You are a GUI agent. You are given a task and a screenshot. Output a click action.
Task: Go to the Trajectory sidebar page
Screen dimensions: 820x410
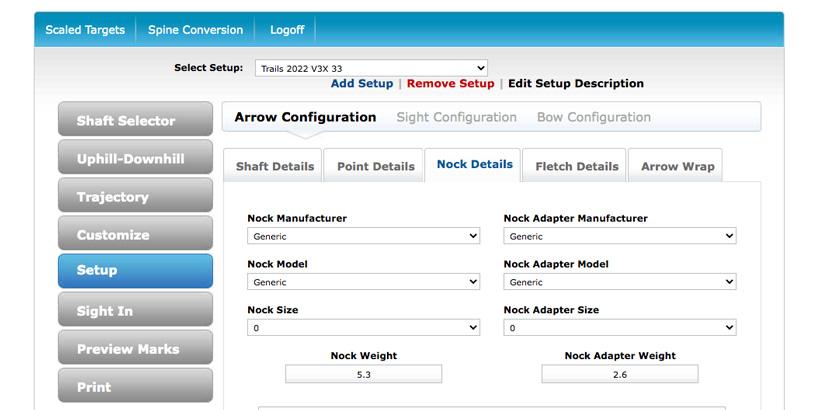(135, 197)
